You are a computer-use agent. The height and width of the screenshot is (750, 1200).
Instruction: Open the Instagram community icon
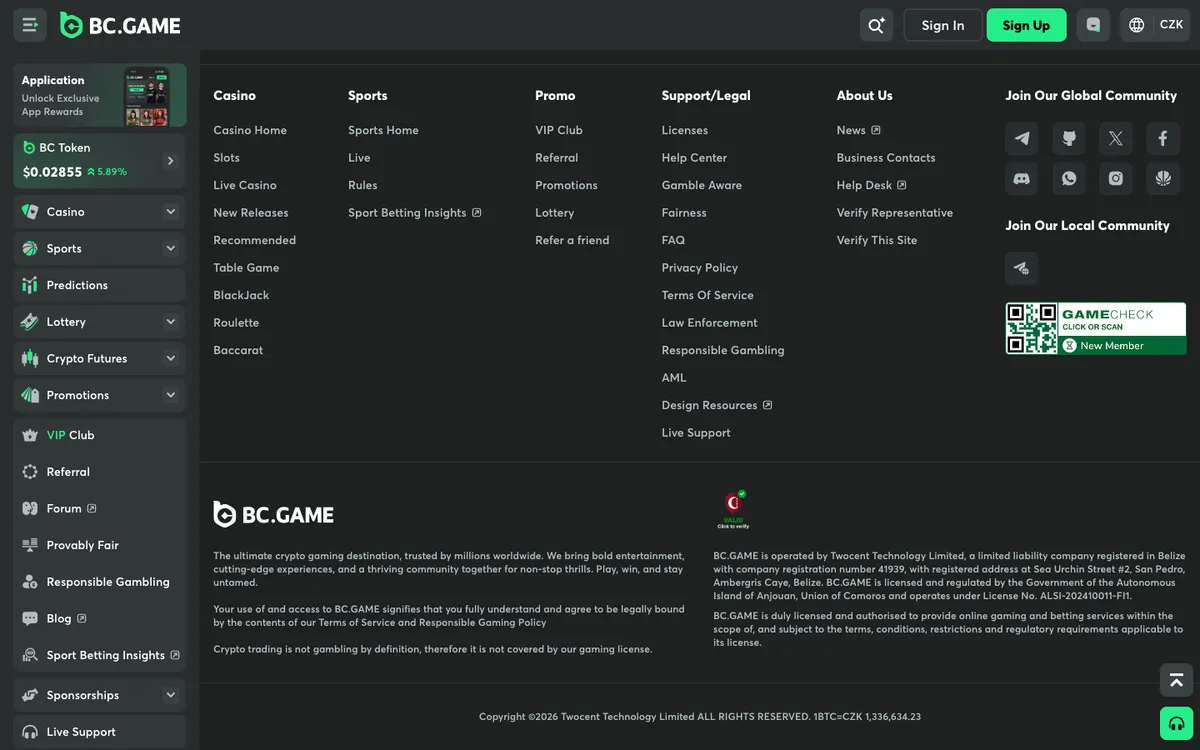pyautogui.click(x=1116, y=179)
